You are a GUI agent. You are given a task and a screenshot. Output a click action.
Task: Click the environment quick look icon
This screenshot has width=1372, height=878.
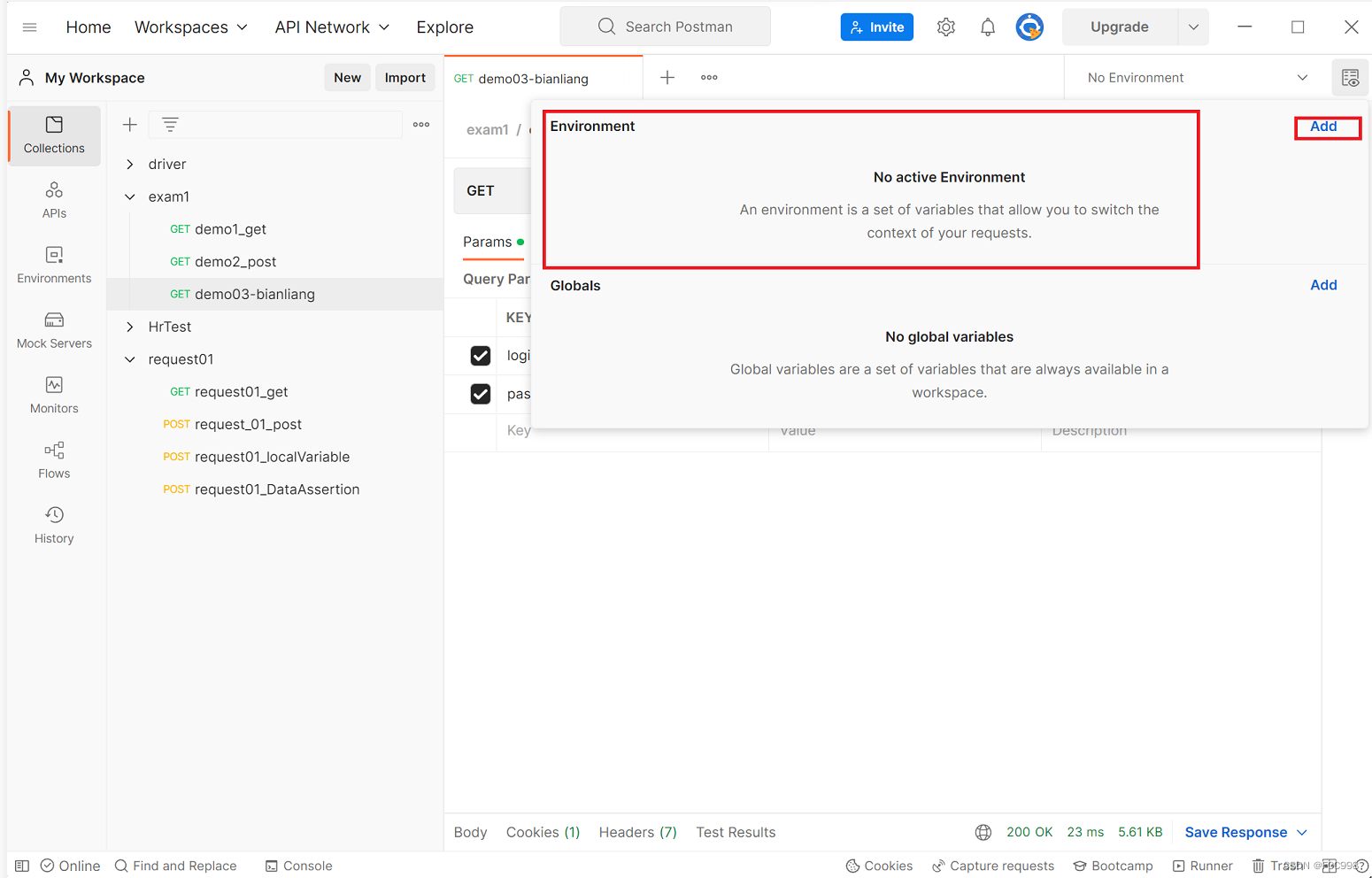1350,78
